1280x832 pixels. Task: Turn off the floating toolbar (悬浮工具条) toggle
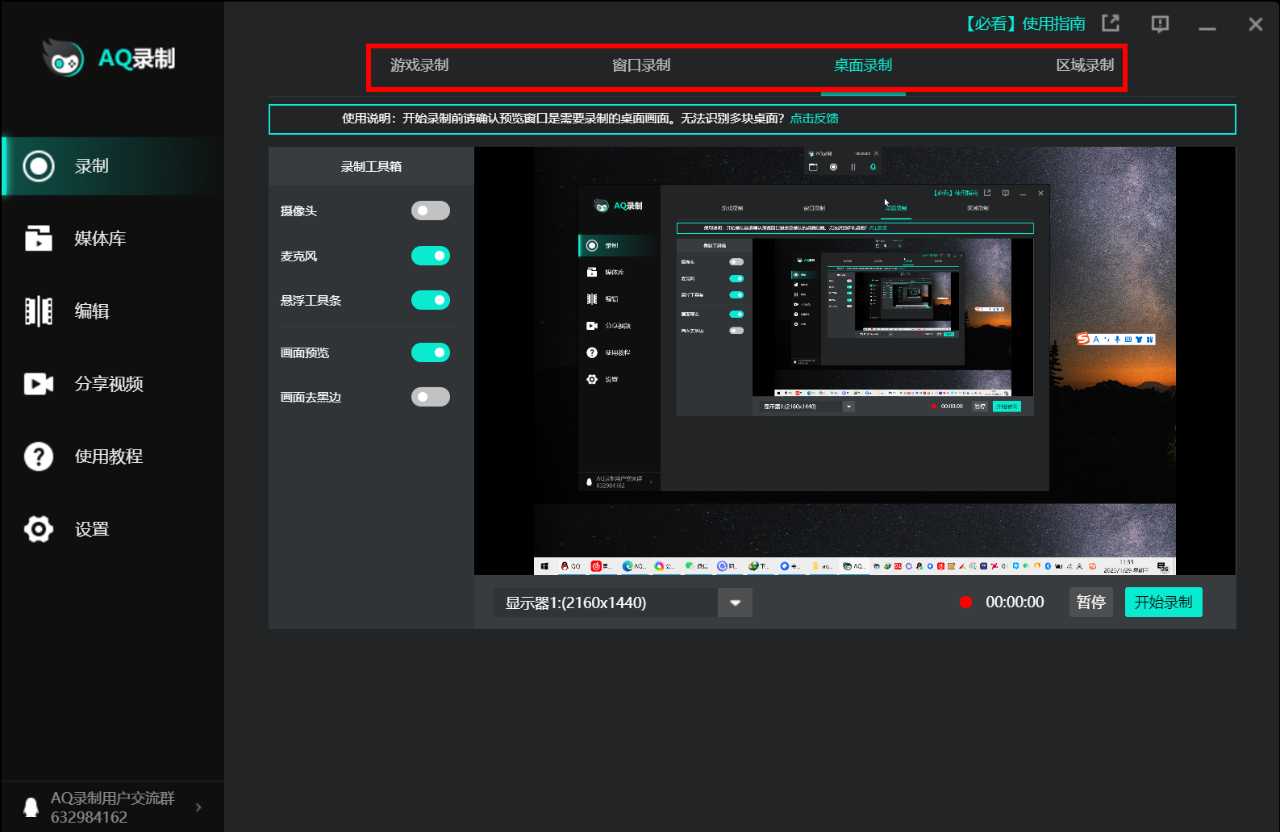(430, 300)
